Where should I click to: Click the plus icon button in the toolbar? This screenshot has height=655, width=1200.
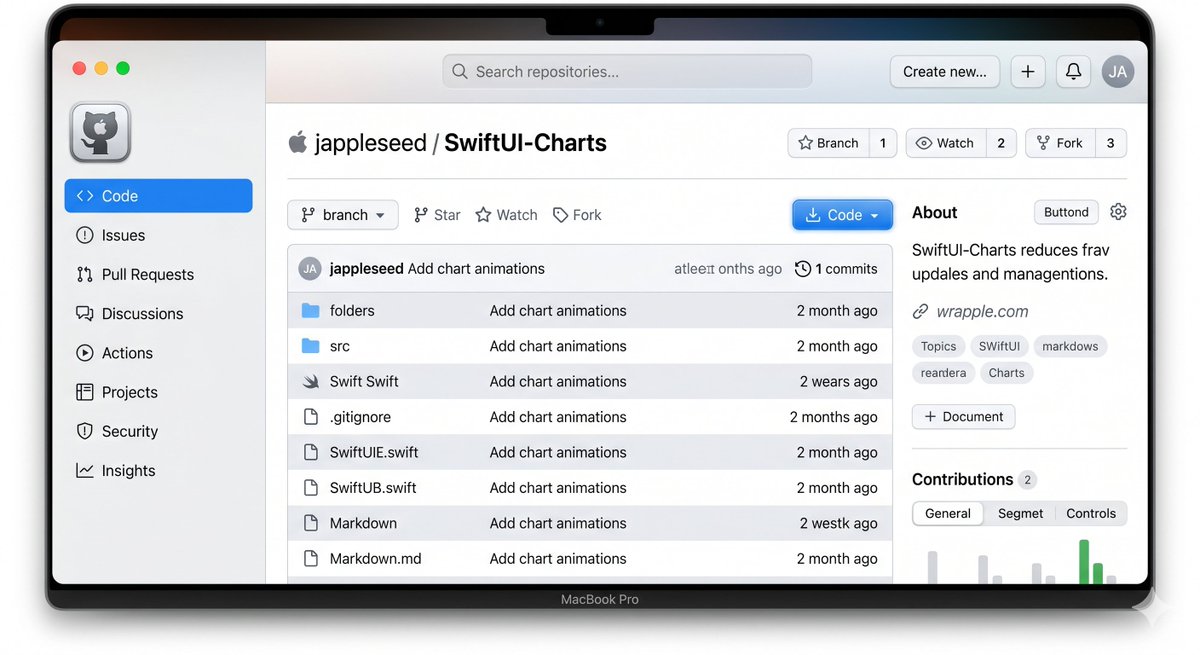(1028, 72)
